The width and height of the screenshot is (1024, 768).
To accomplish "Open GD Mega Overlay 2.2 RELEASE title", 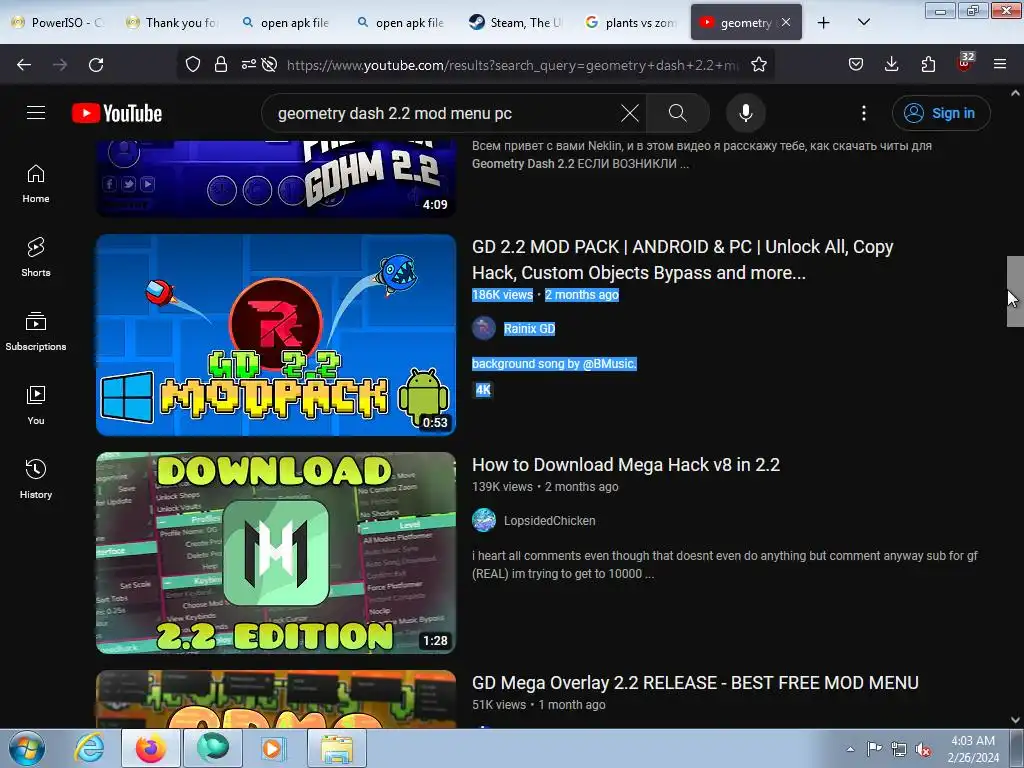I will [695, 682].
